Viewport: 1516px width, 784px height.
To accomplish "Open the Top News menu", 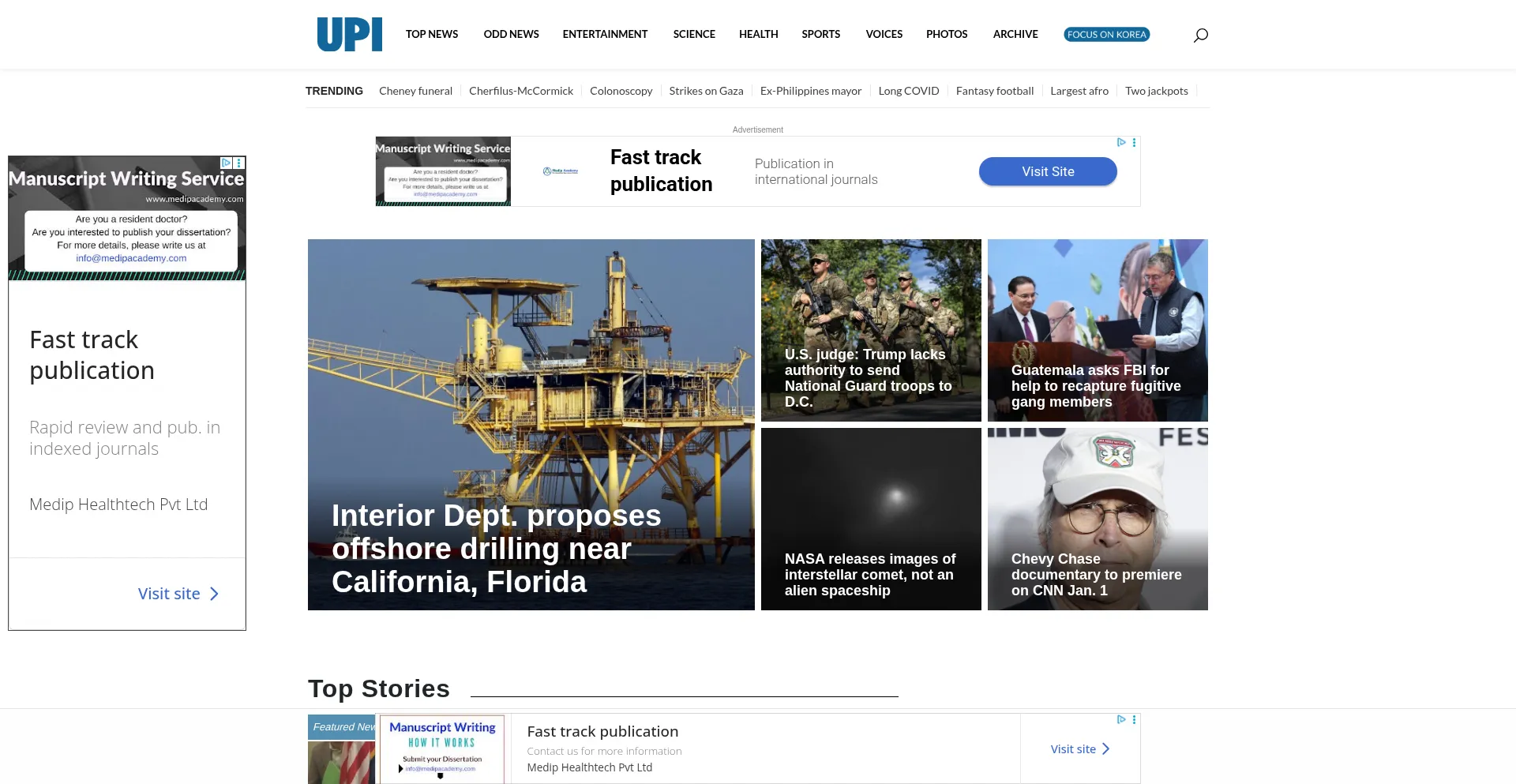I will (x=431, y=35).
